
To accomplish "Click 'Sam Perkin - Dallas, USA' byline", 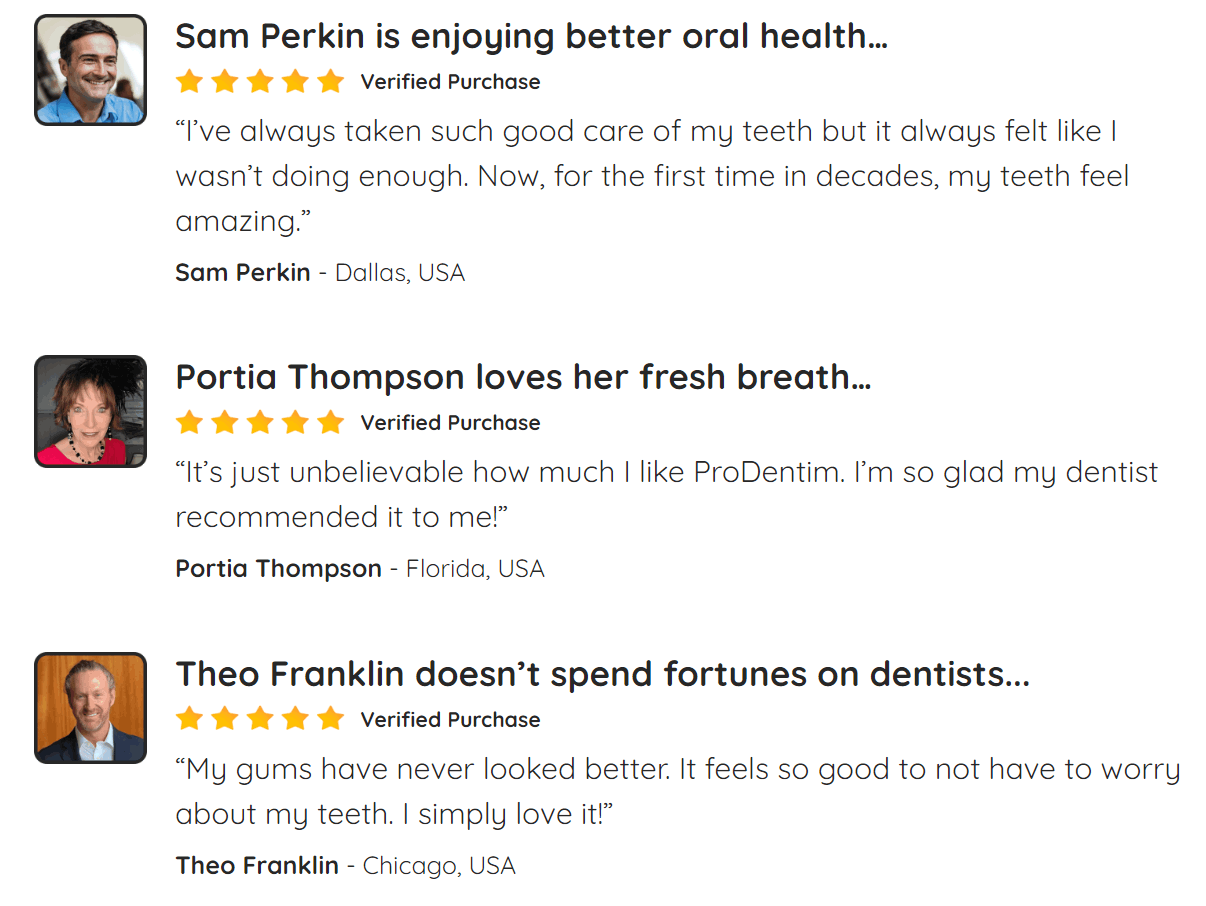I will pos(320,273).
